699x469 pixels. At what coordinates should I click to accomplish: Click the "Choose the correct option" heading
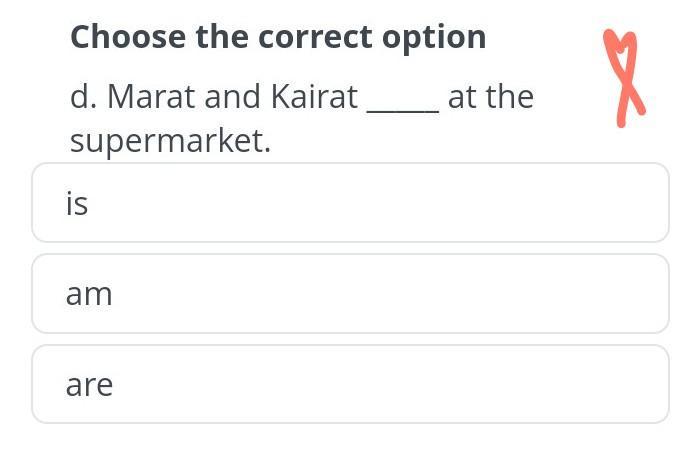click(278, 37)
